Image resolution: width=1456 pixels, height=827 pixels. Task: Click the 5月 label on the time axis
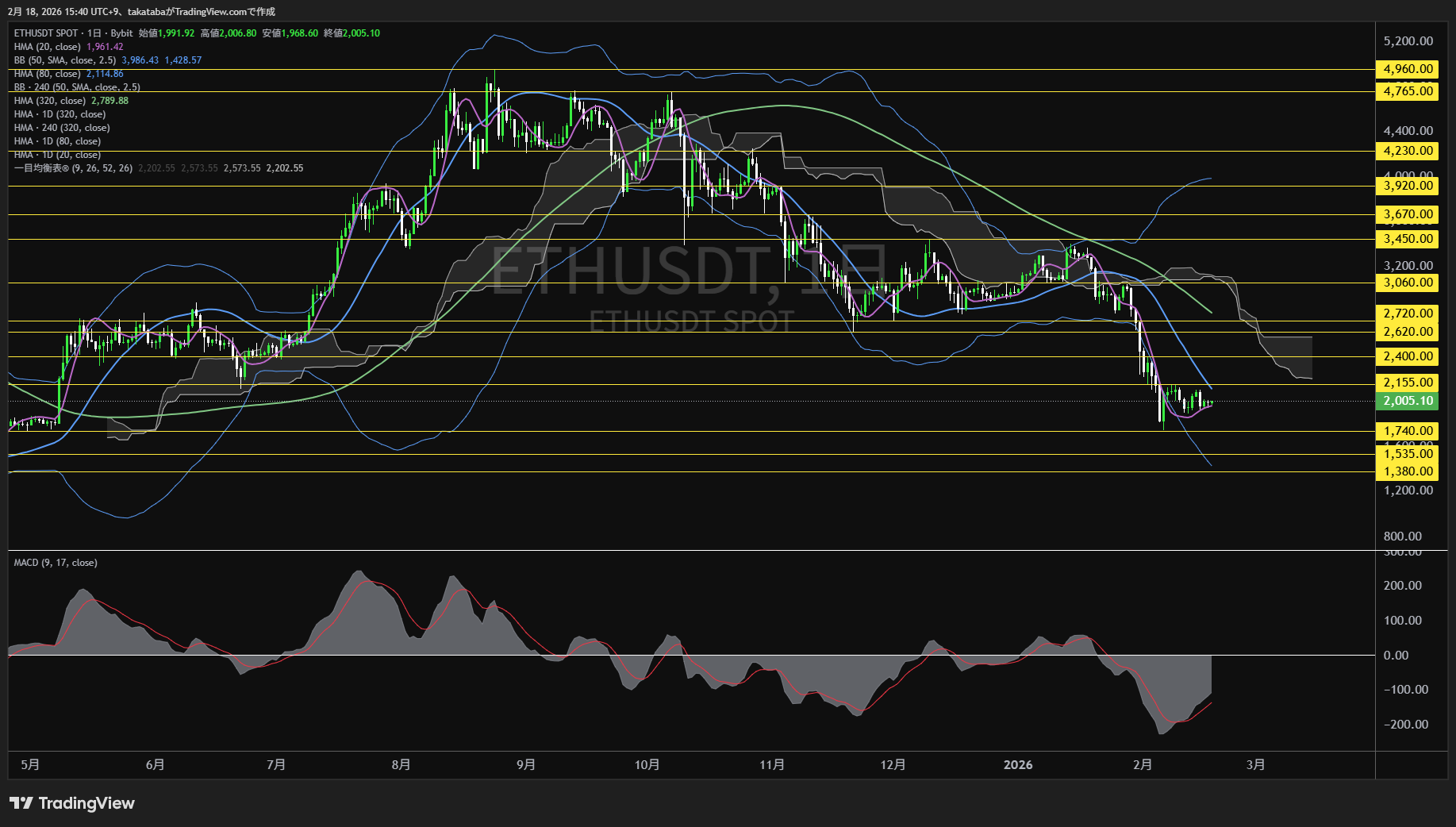30,764
